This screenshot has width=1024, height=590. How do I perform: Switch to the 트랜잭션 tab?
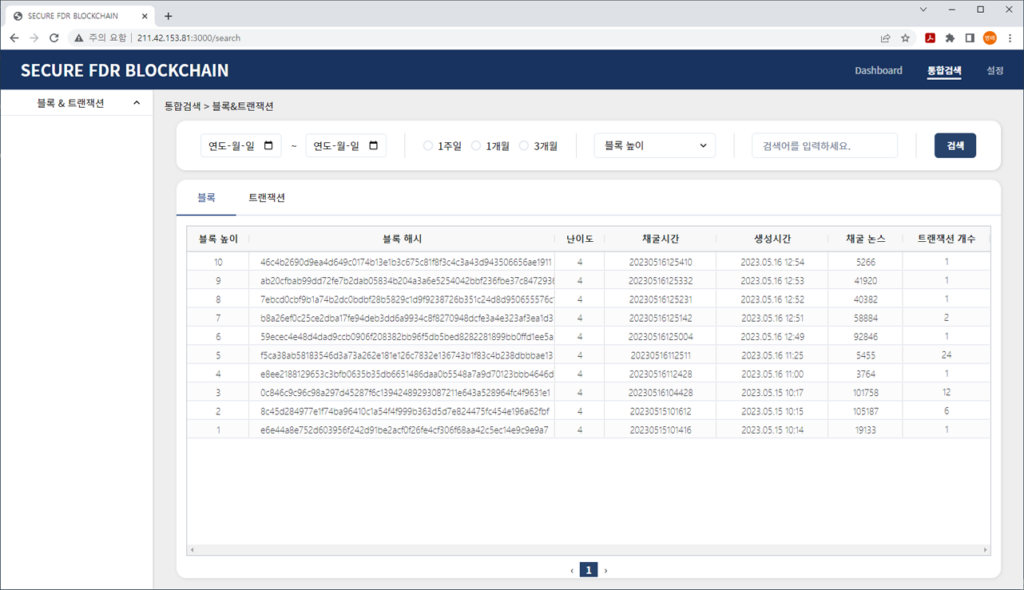(267, 198)
